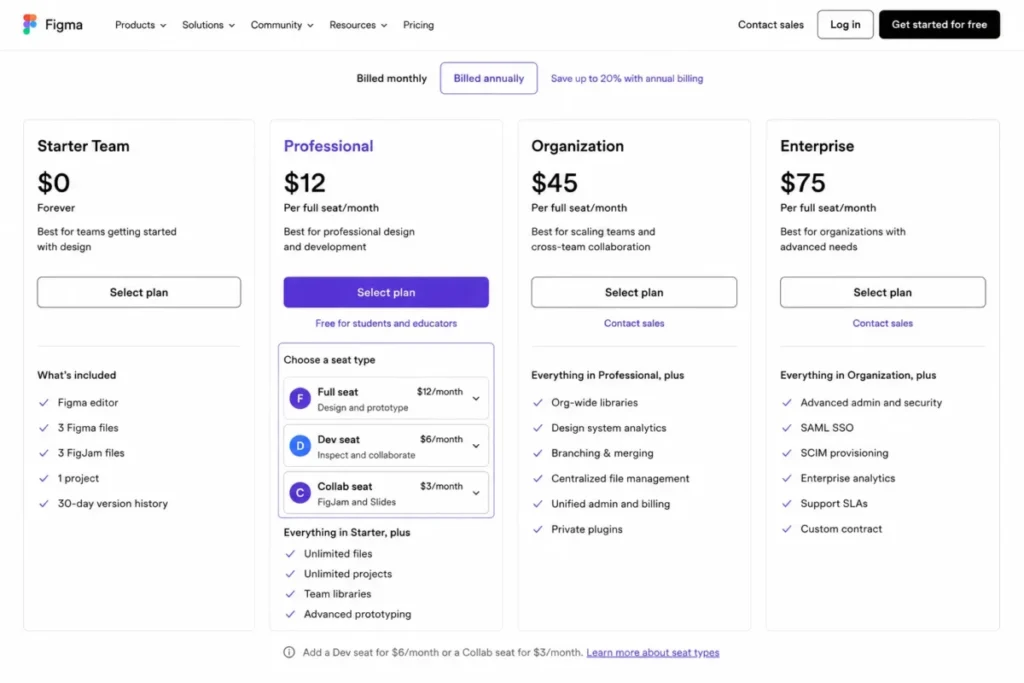Expand the Collab seat chevron
1024x683 pixels.
[x=476, y=493]
